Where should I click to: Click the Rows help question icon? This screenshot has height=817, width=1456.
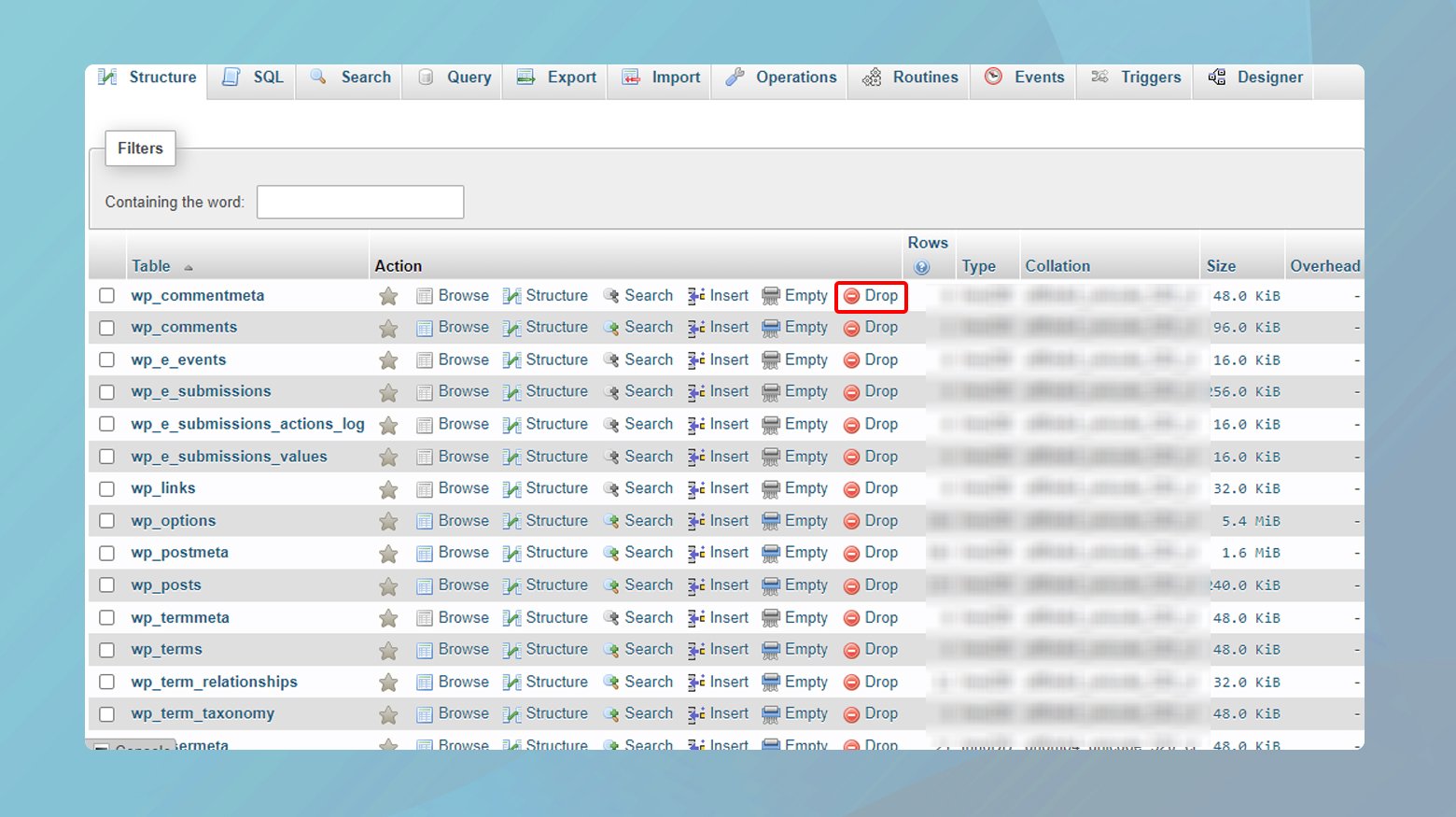point(922,267)
